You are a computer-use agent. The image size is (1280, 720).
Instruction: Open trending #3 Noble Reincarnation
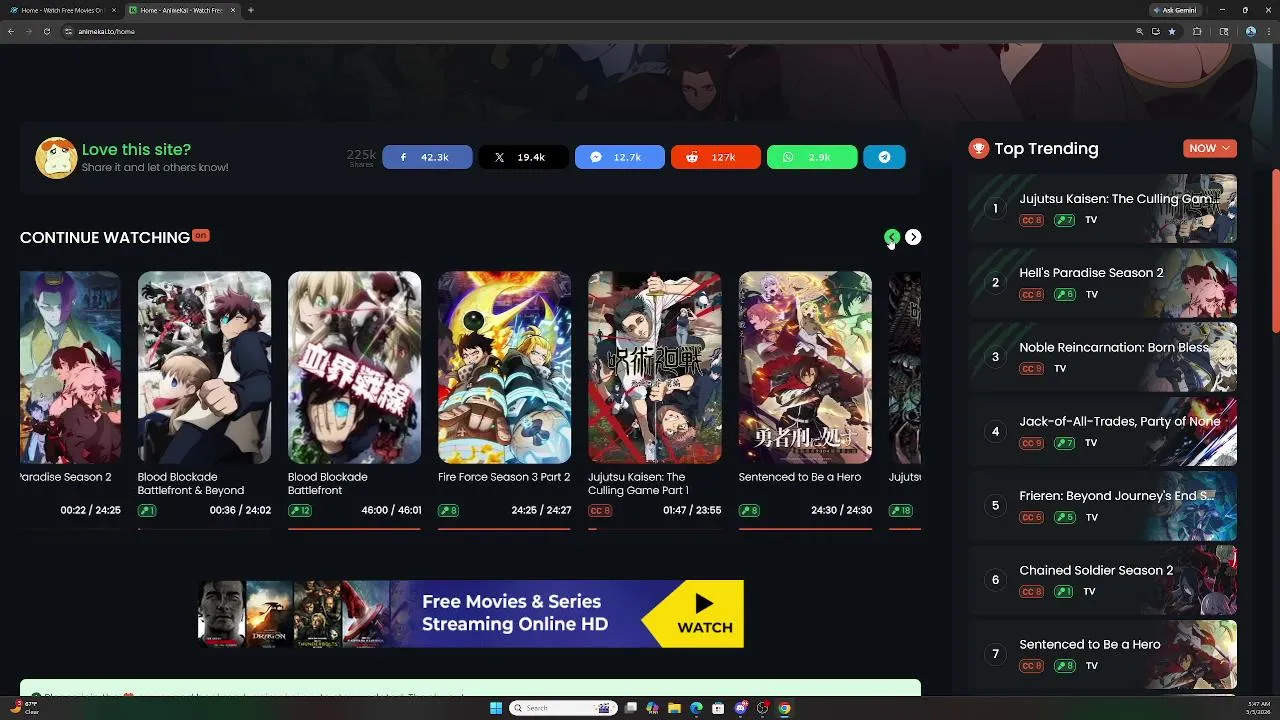click(x=1102, y=356)
